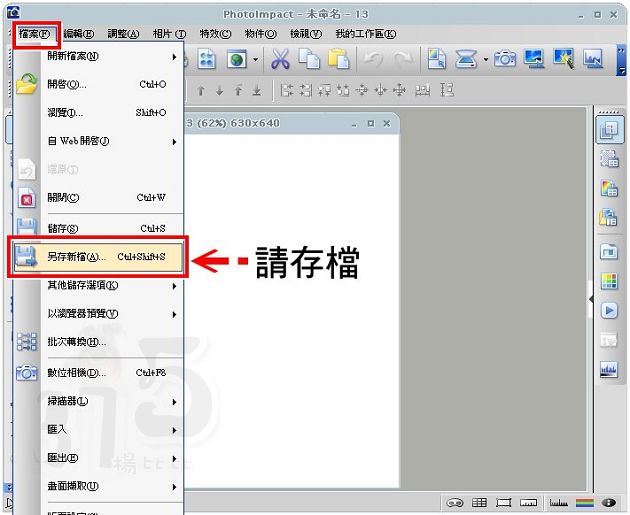Open the 特效(C) menu
The width and height of the screenshot is (630, 515).
[x=215, y=34]
